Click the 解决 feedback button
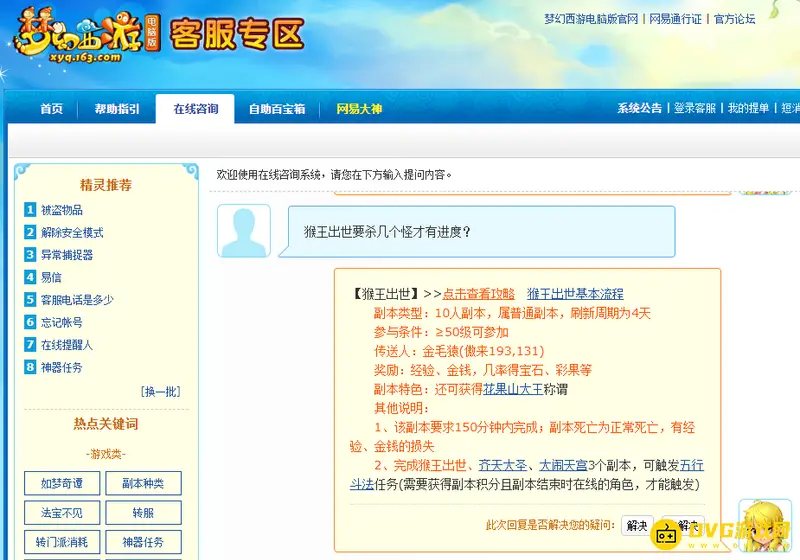This screenshot has width=800, height=560. 637,525
